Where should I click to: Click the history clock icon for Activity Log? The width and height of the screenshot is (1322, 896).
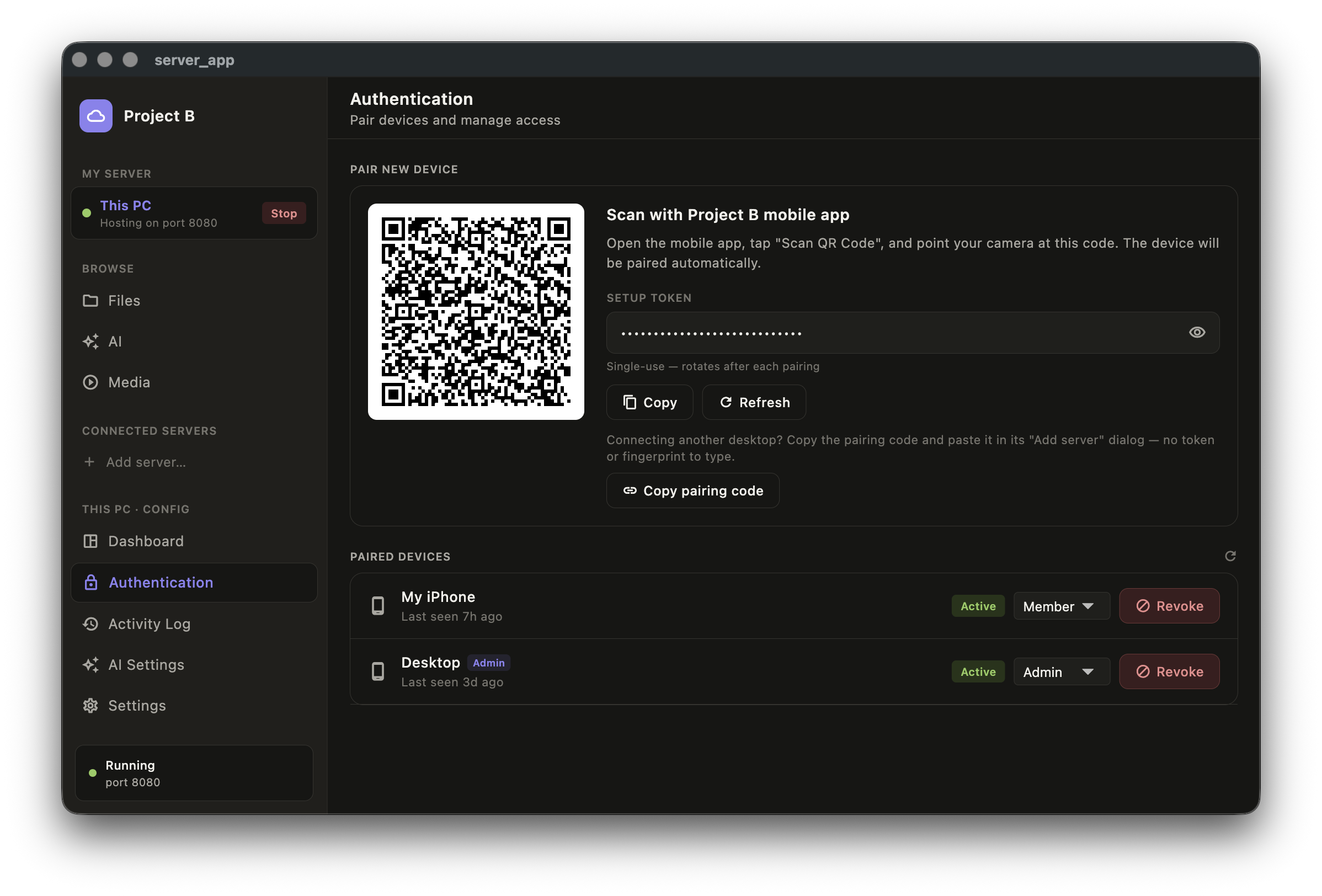coord(90,624)
